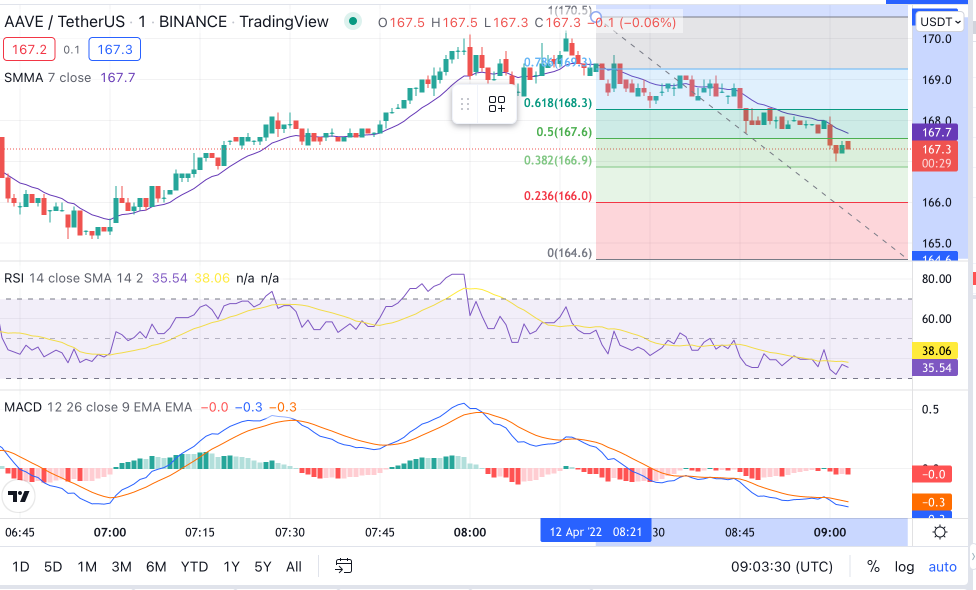Click the AAVE / TetherUS symbol title
The height and width of the screenshot is (590, 976).
[x=65, y=22]
